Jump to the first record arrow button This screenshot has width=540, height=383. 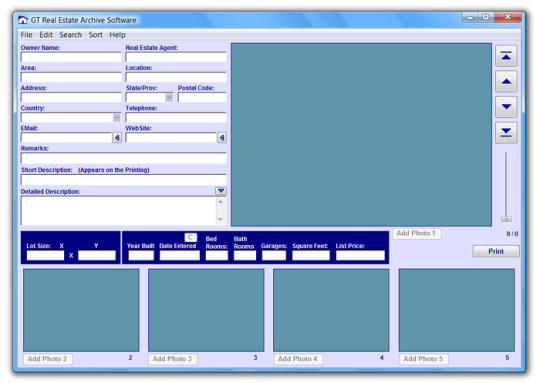[x=506, y=56]
